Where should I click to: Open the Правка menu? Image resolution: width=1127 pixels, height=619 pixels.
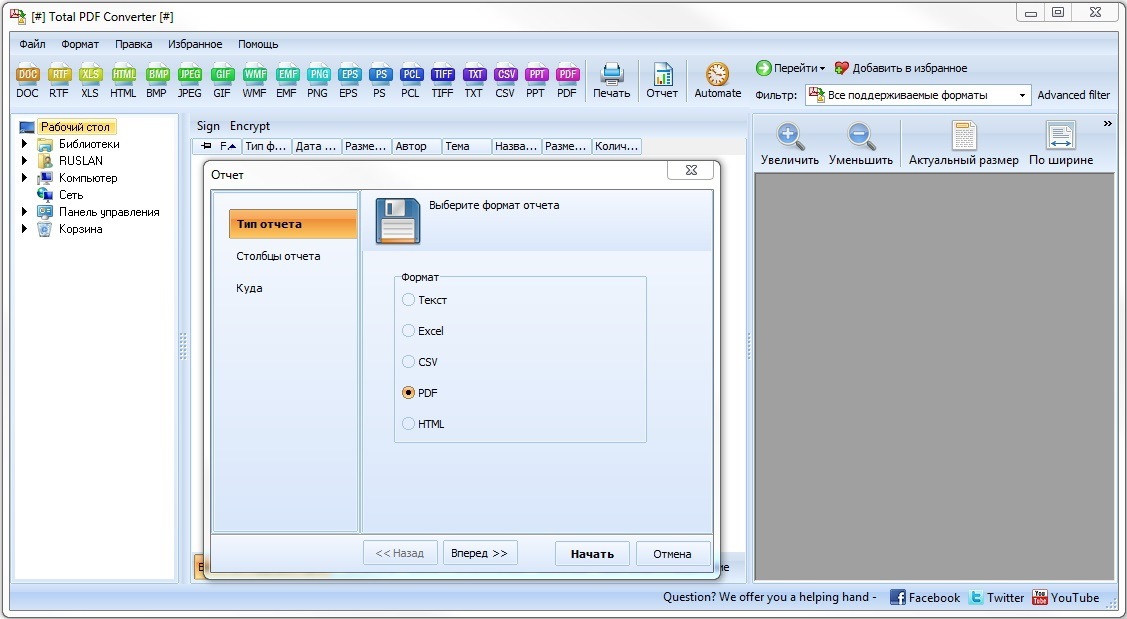pos(134,44)
